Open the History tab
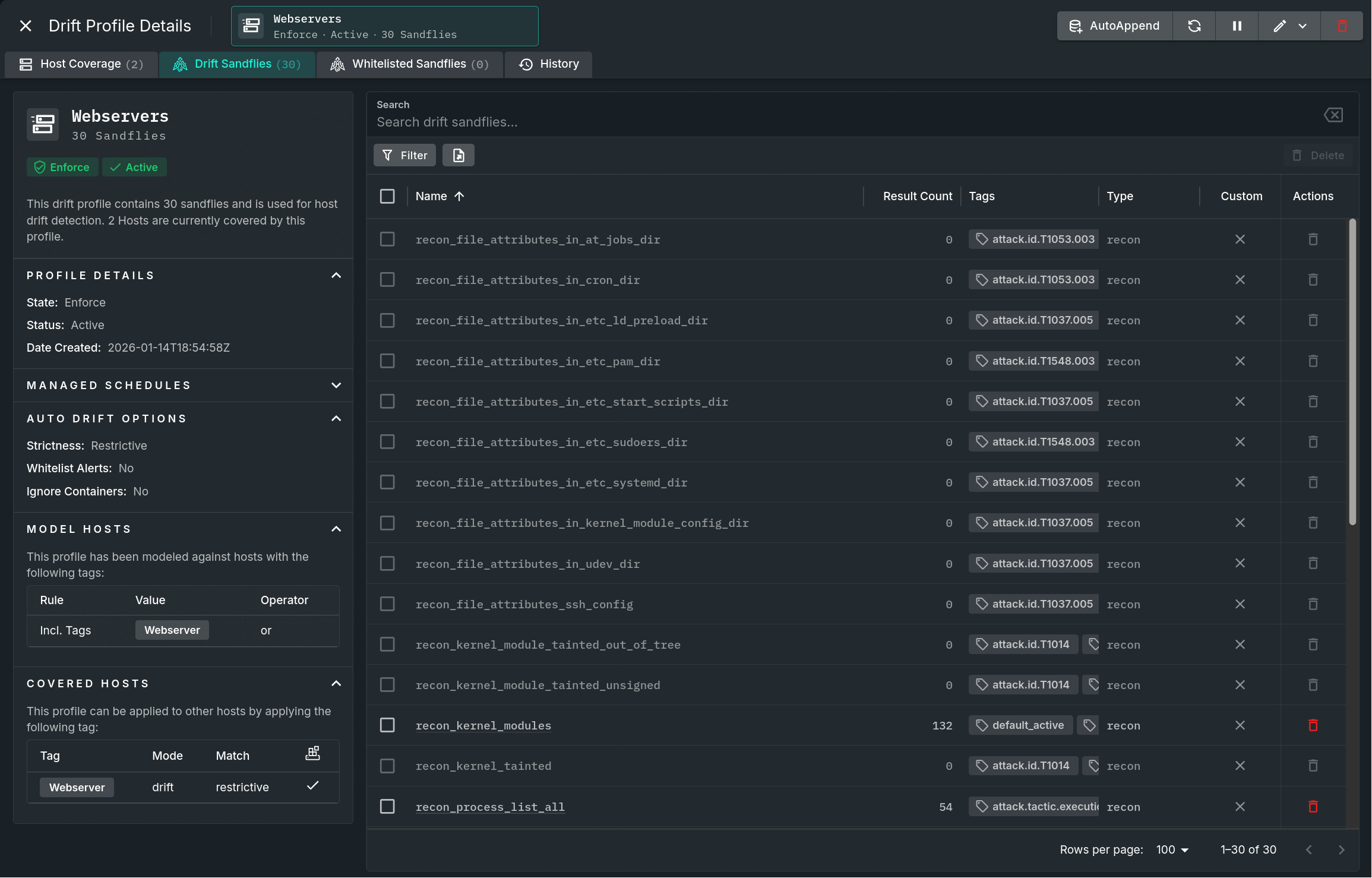1372x878 pixels. 548,64
